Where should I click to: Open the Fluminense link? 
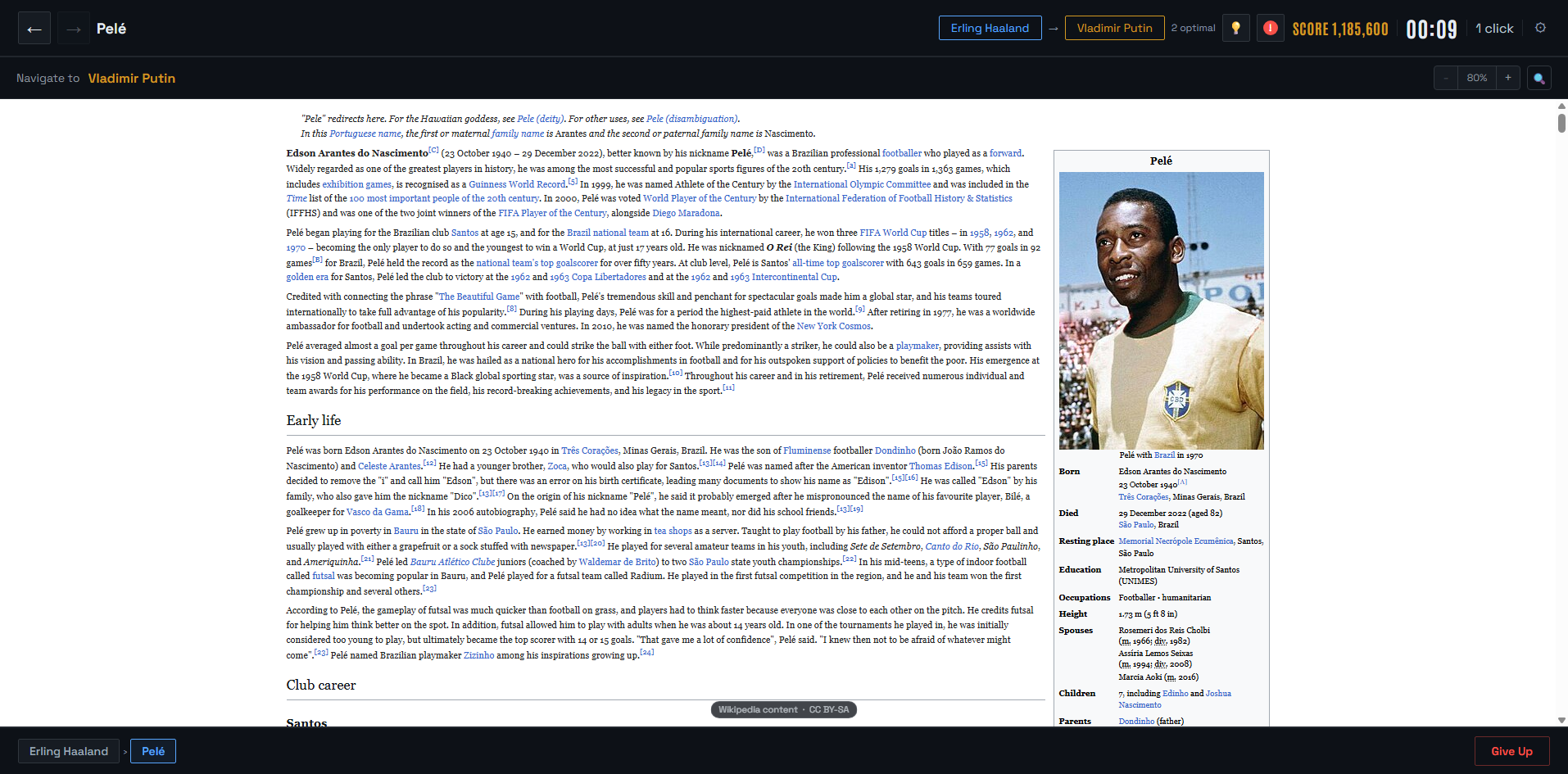807,450
